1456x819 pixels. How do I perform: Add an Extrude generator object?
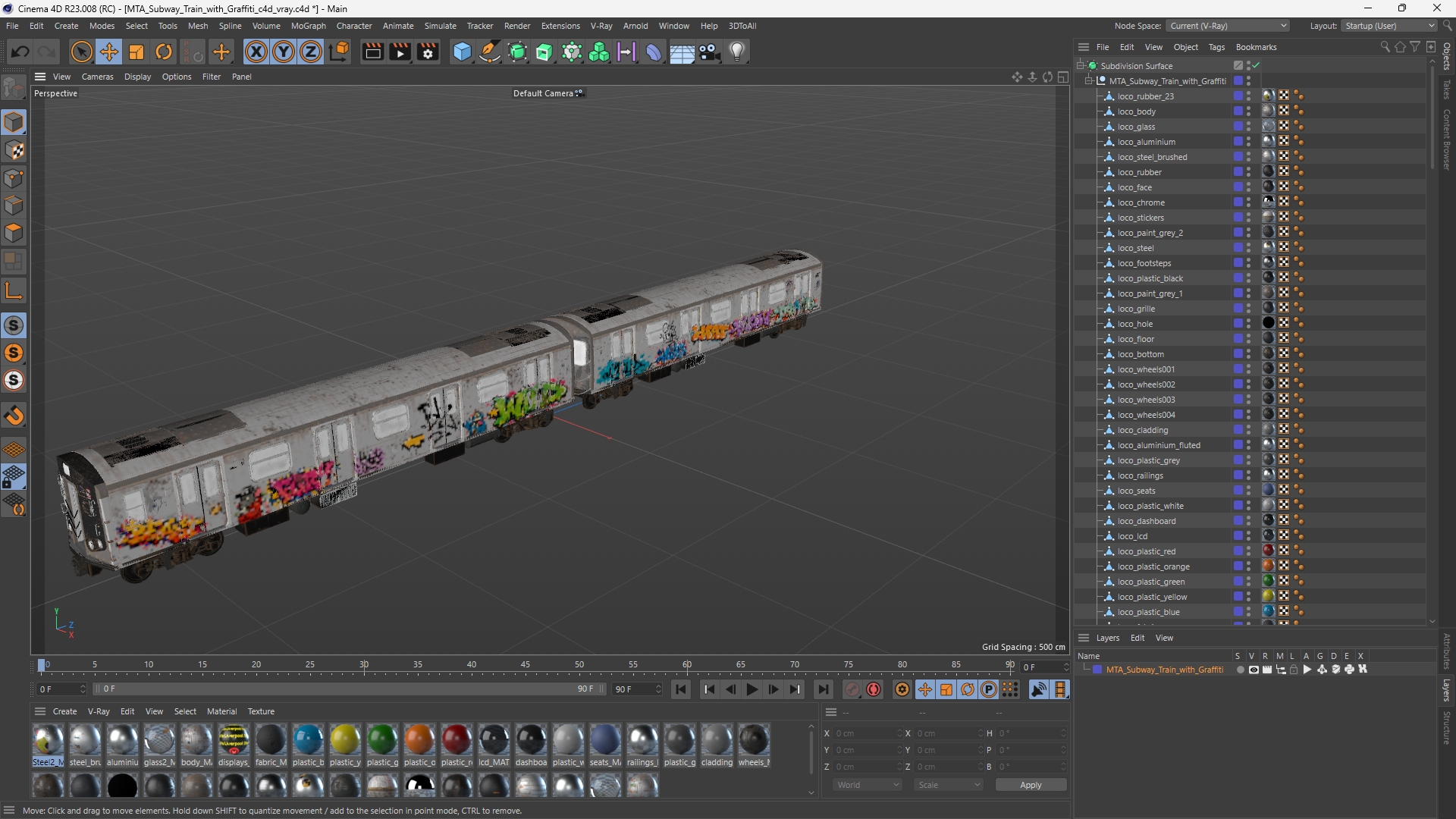pyautogui.click(x=544, y=52)
